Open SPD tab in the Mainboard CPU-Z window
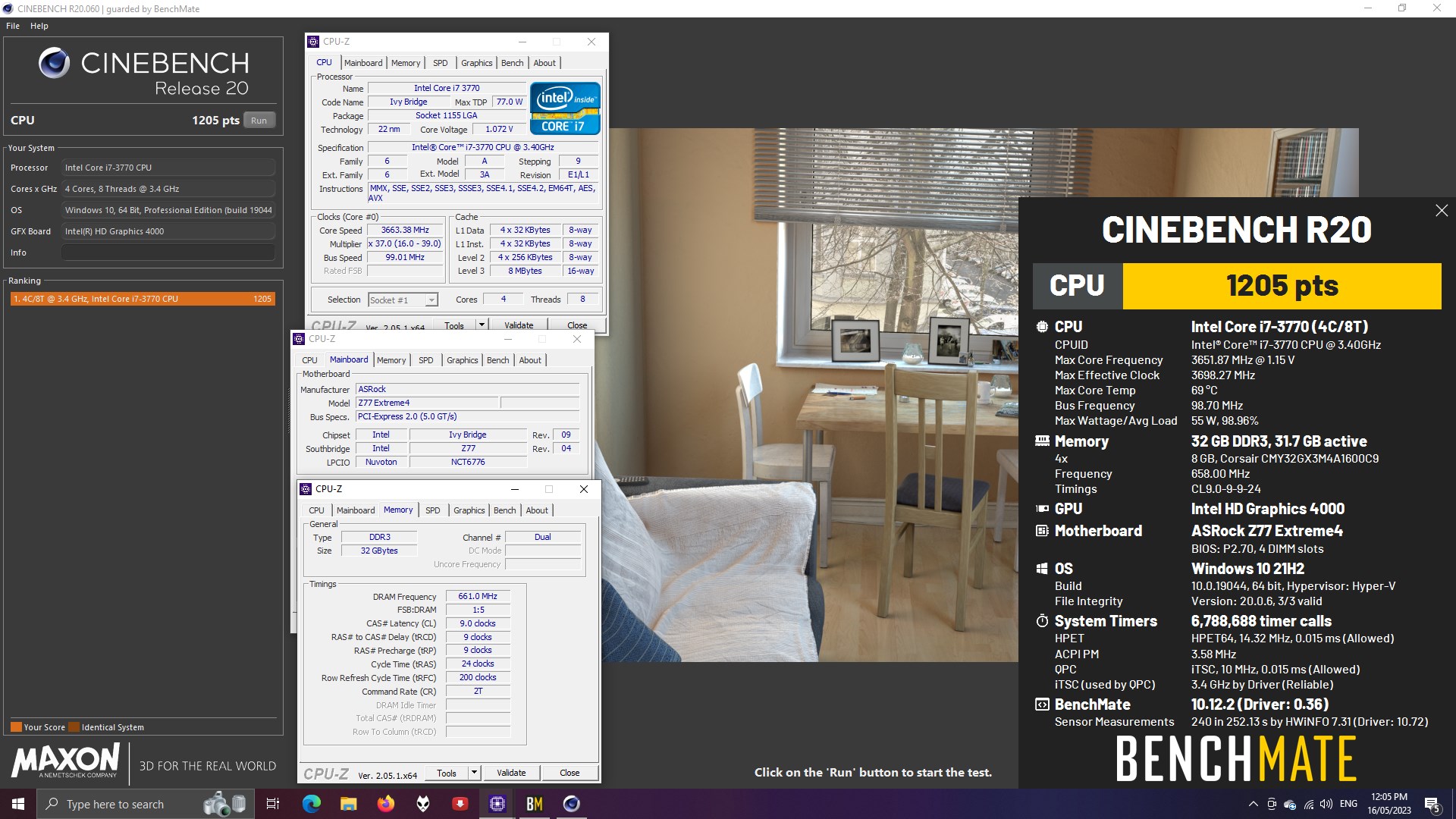Screen dimensions: 1456x819 pyautogui.click(x=426, y=360)
